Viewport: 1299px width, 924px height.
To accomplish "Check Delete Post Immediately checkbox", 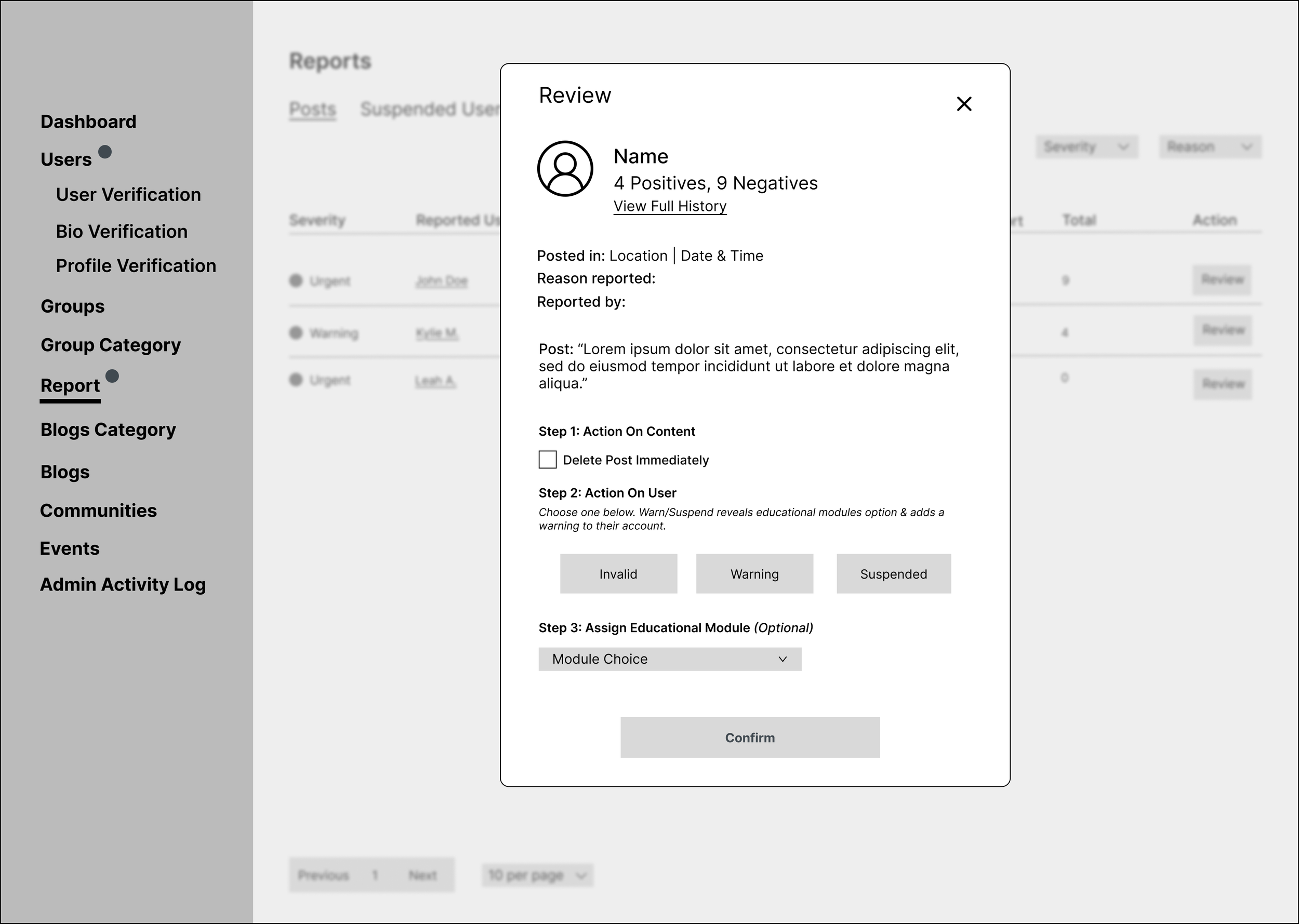I will (548, 460).
